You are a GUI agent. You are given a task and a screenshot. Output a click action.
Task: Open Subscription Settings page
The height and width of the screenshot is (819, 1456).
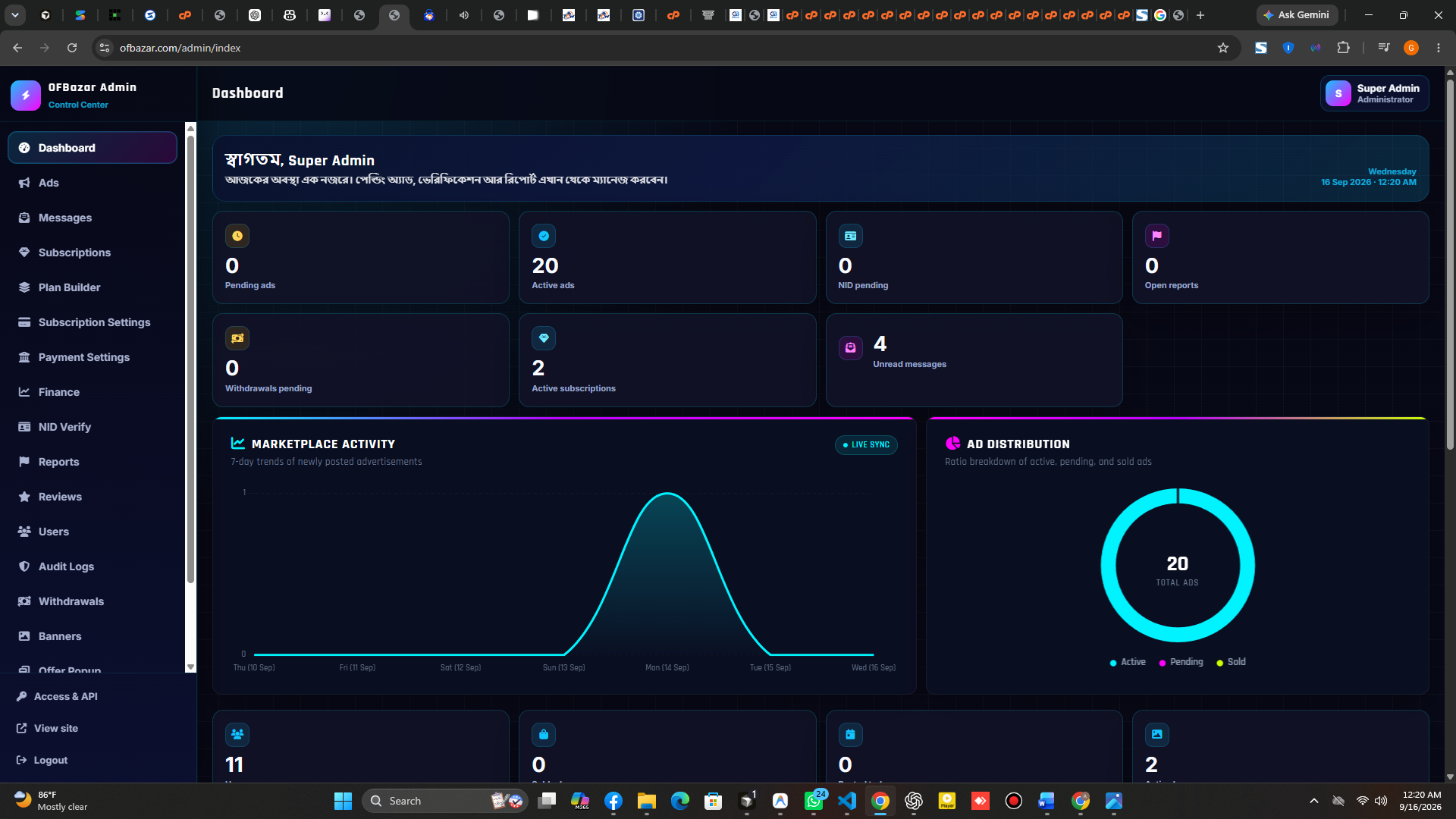point(93,322)
